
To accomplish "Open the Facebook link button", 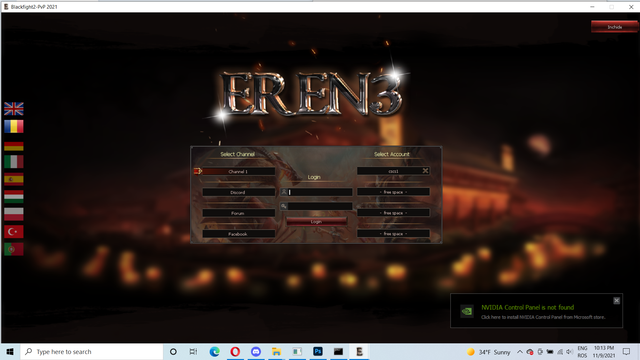I will (x=238, y=234).
